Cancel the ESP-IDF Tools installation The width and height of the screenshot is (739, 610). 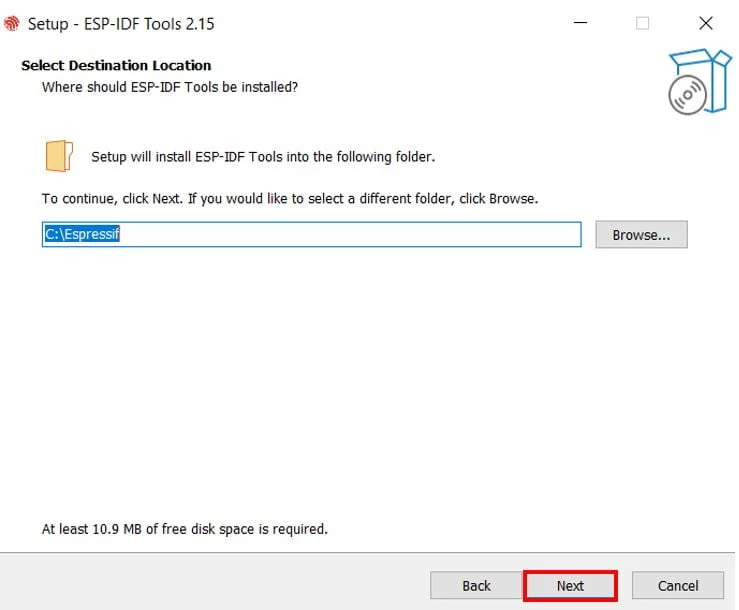tap(678, 585)
